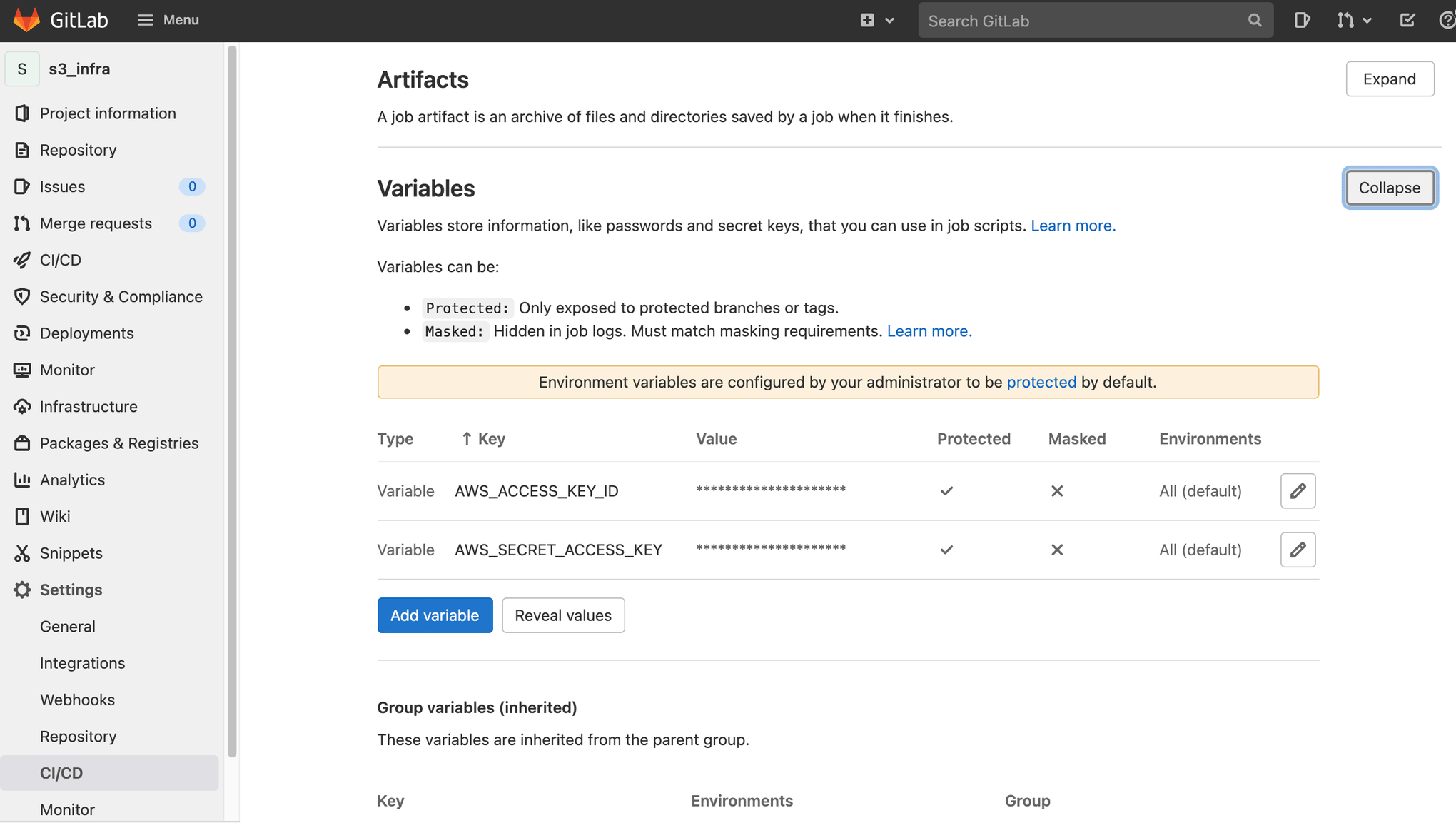
Task: Click Reveal values button
Action: tap(563, 615)
